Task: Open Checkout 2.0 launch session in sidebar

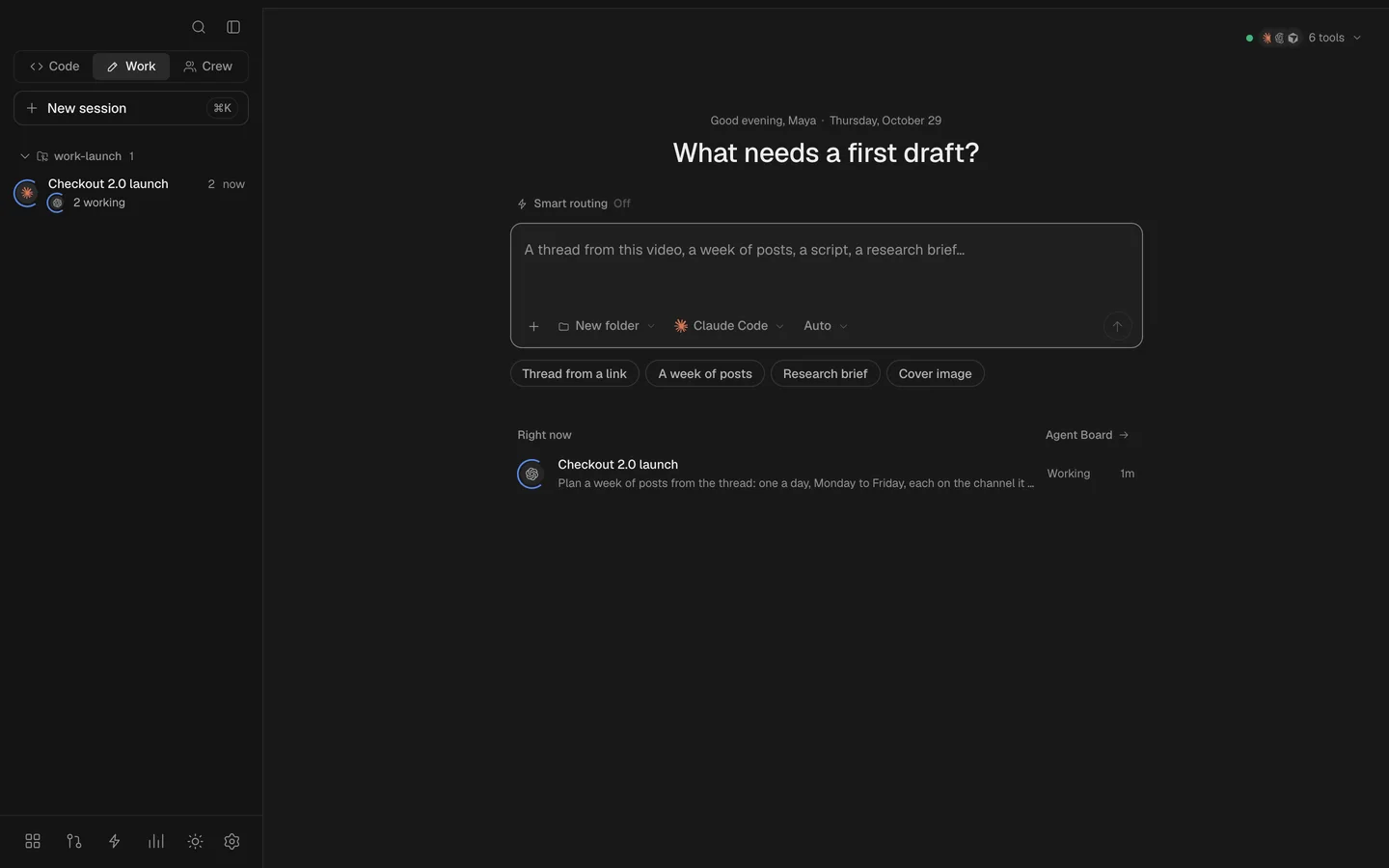Action: click(131, 193)
